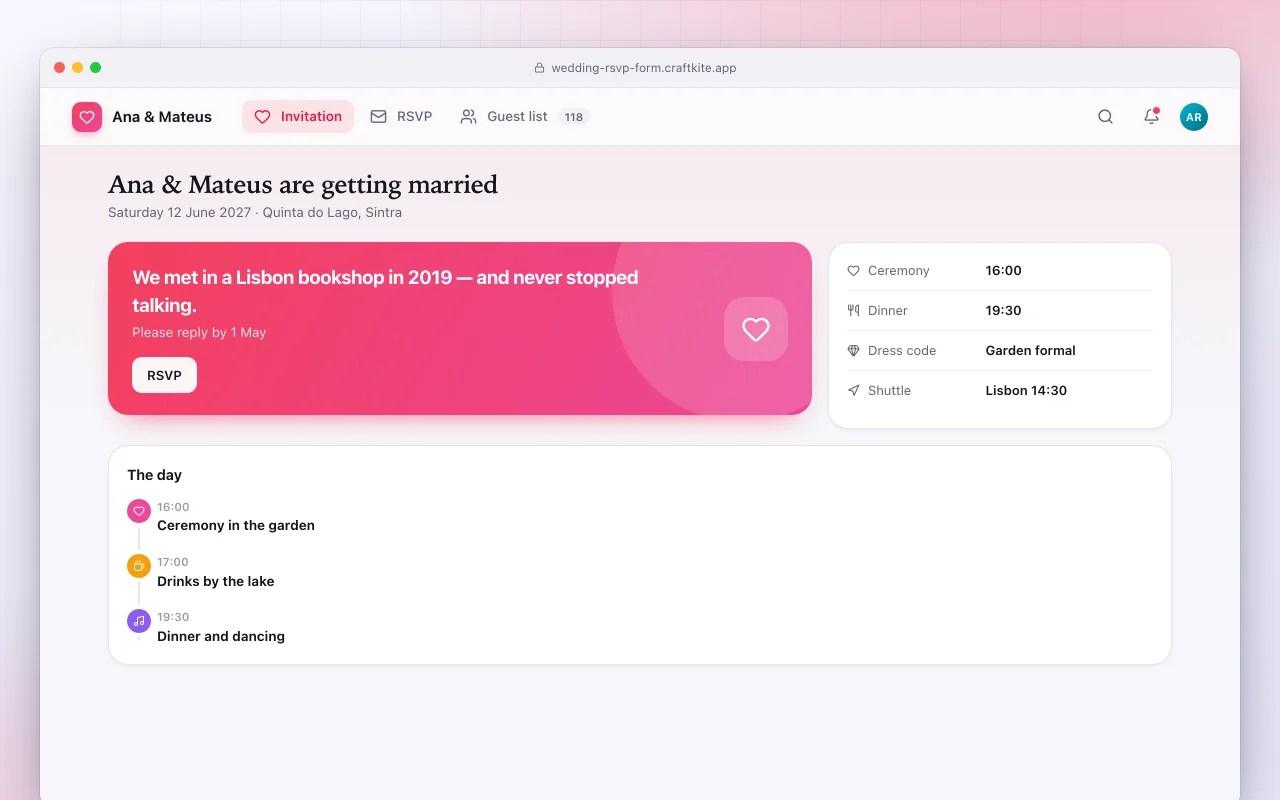Click the 118 guest count badge

[x=573, y=117]
